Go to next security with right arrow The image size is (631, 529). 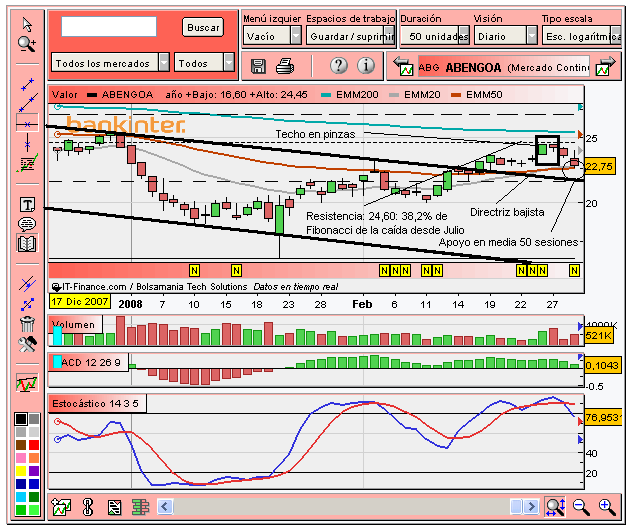(606, 66)
